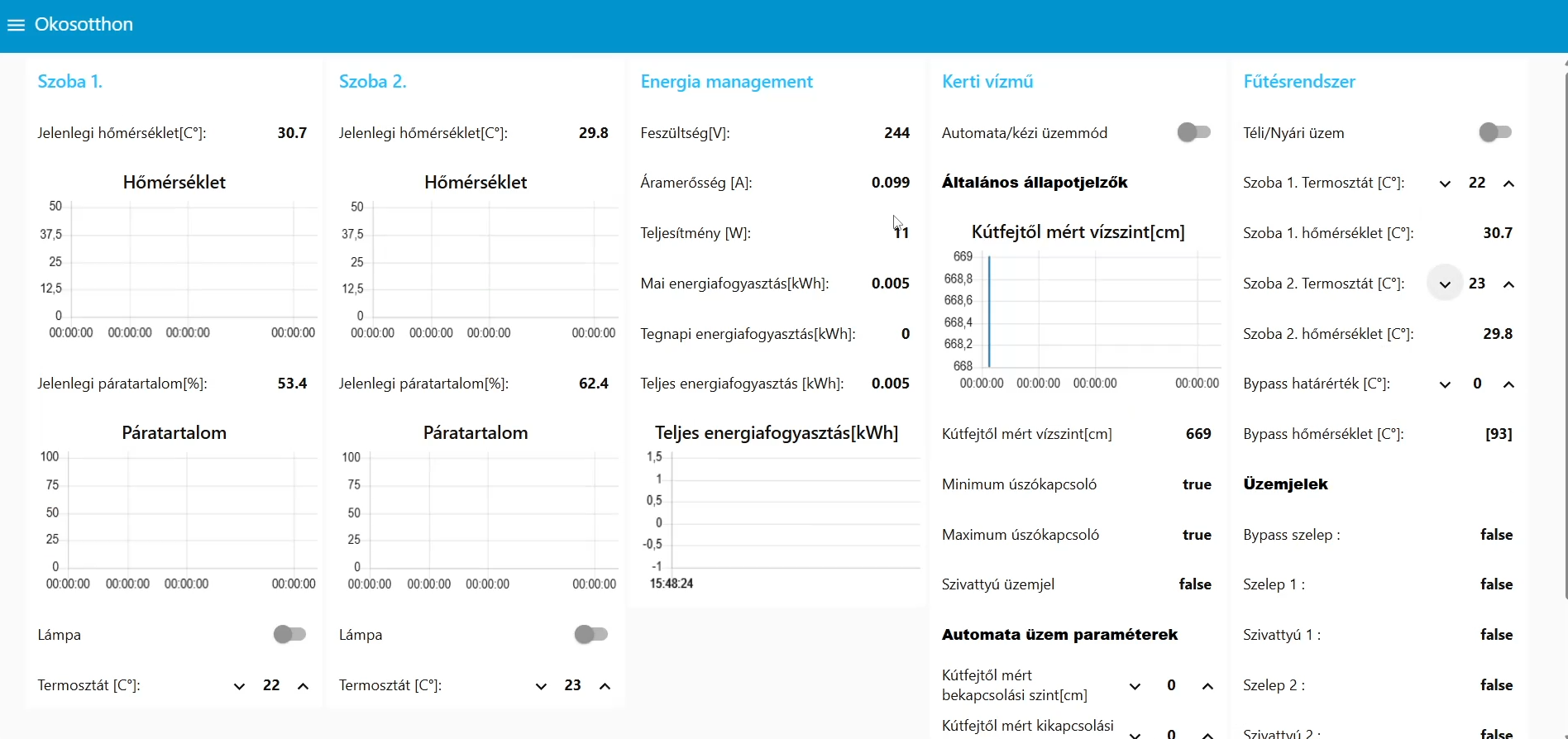Decrease Szoba 1. Termosztát in Fűtésrendszer panel

(x=1445, y=184)
